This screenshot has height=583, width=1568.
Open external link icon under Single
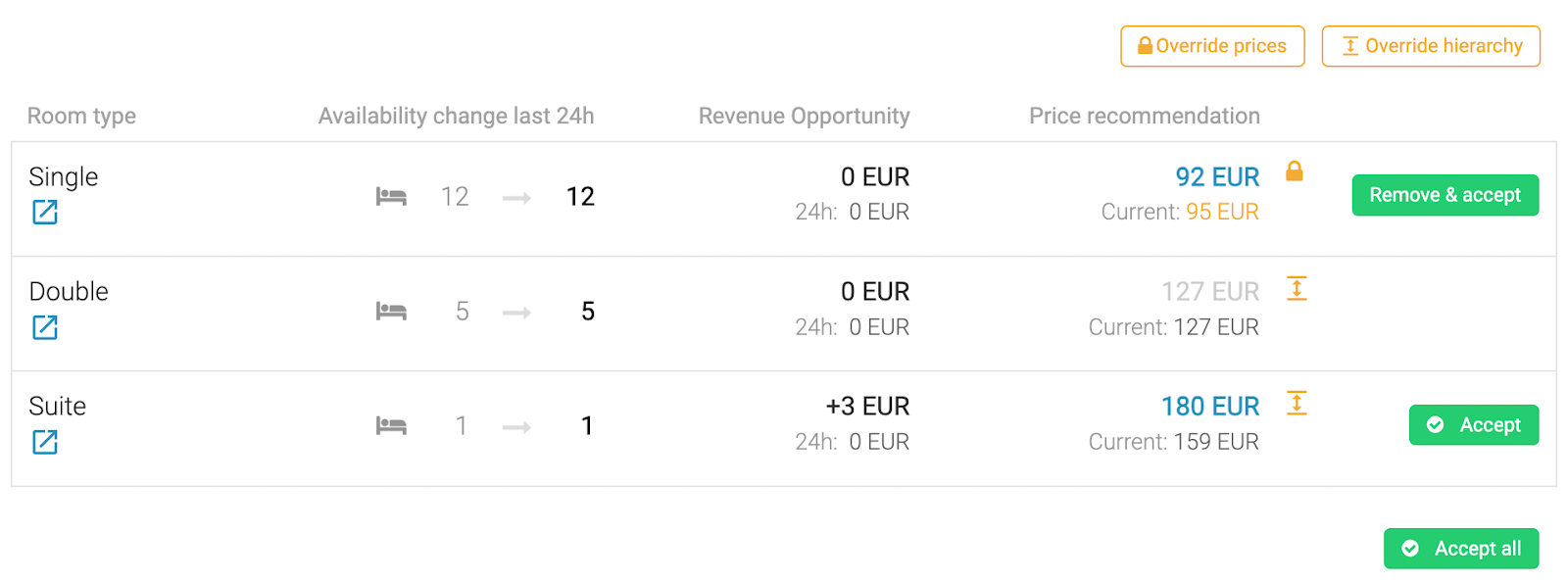(x=45, y=212)
